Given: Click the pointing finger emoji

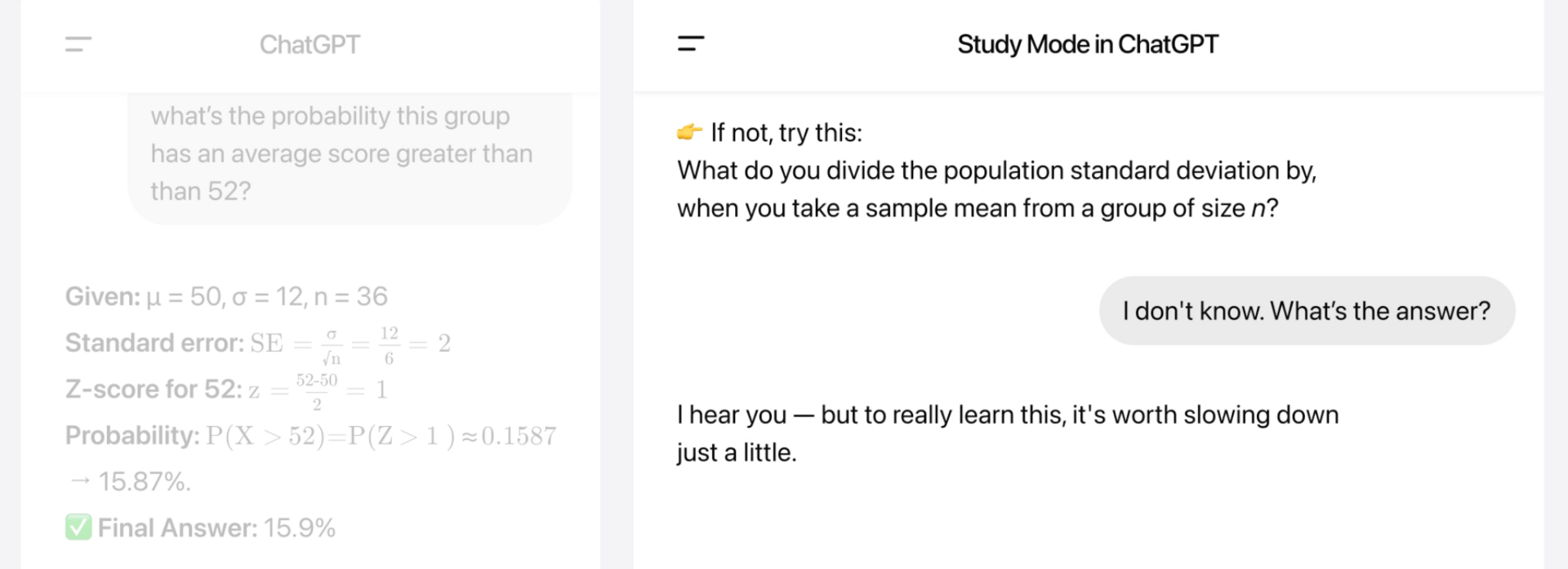Looking at the screenshot, I should pyautogui.click(x=690, y=132).
